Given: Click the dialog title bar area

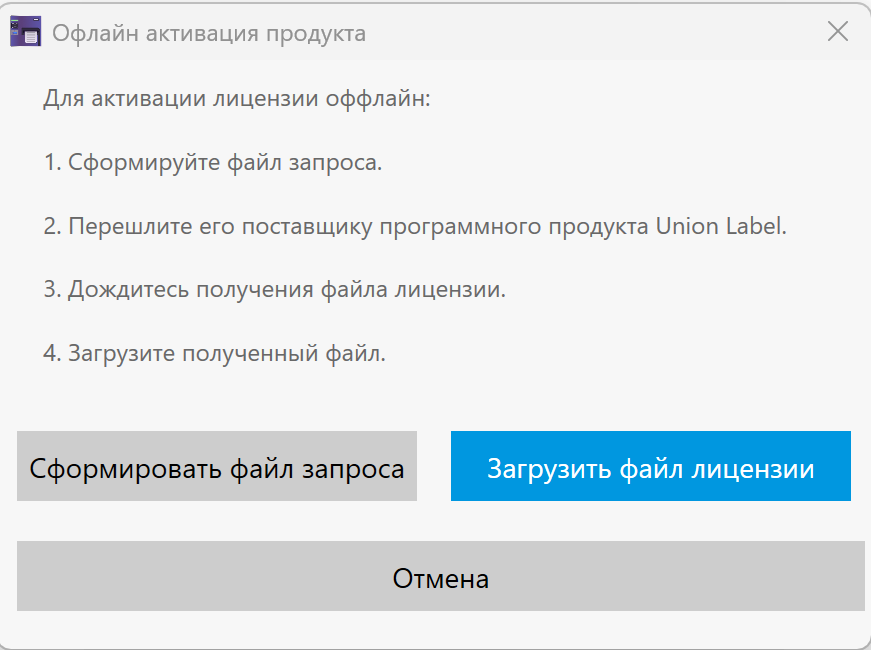Looking at the screenshot, I should pos(500,31).
